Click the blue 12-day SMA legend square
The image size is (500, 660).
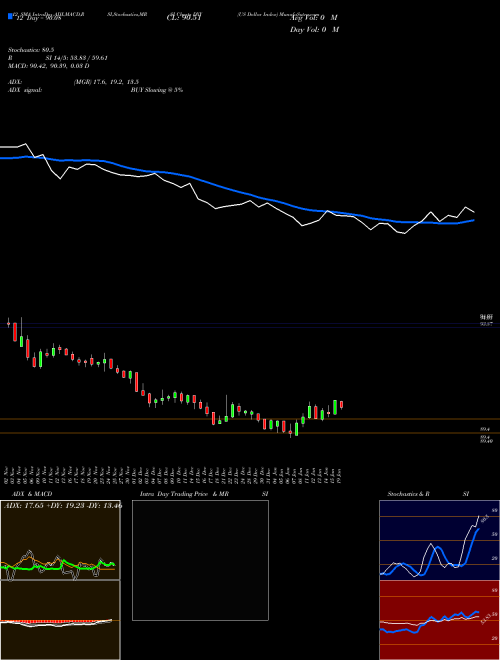11,16
